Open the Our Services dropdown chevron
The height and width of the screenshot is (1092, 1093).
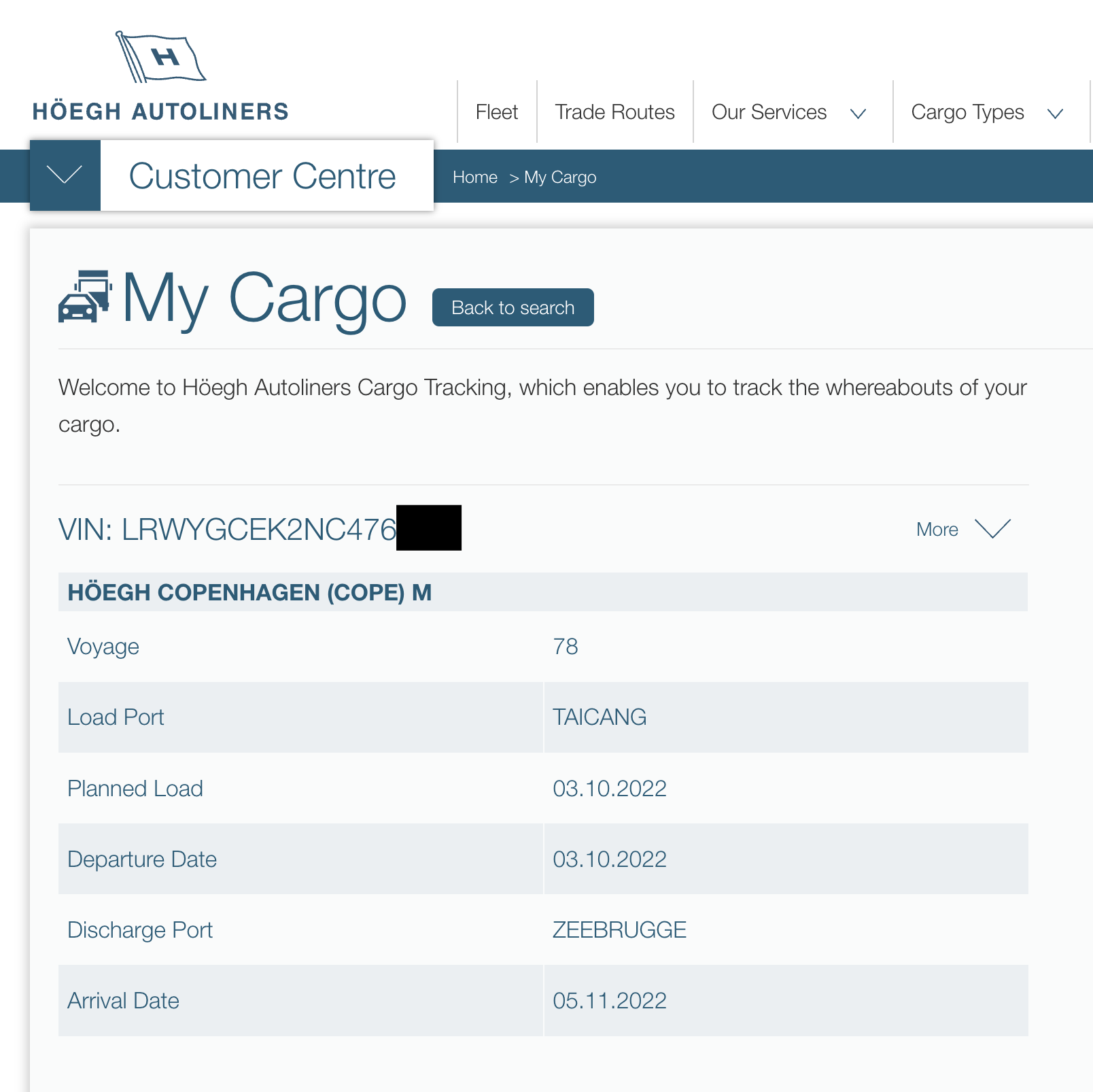[858, 114]
